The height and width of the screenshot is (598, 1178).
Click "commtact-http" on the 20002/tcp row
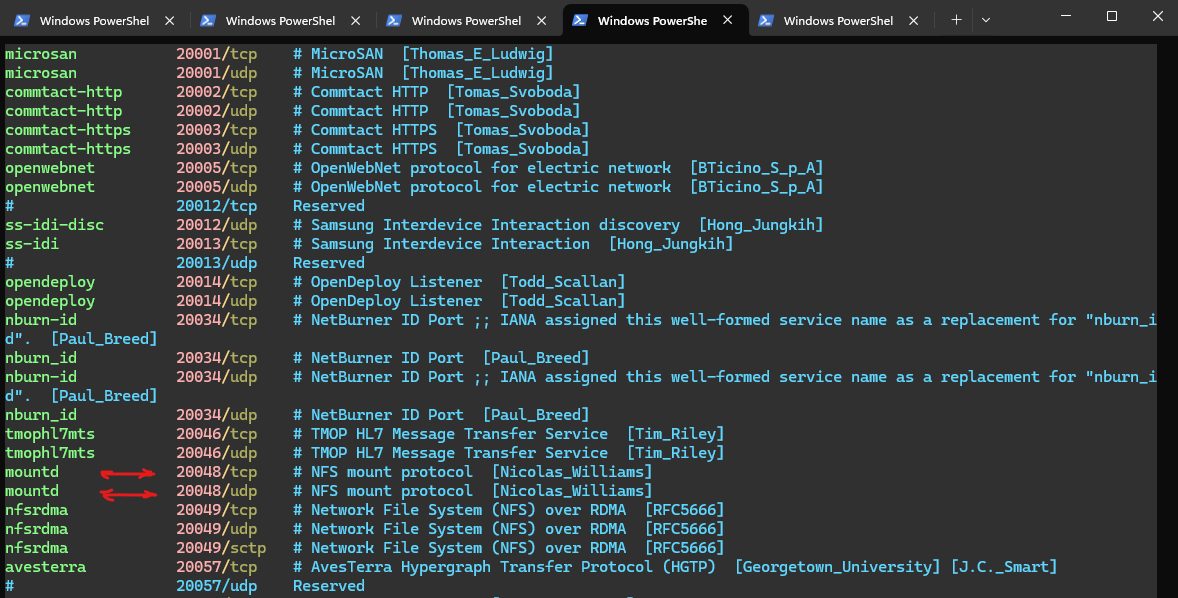63,92
